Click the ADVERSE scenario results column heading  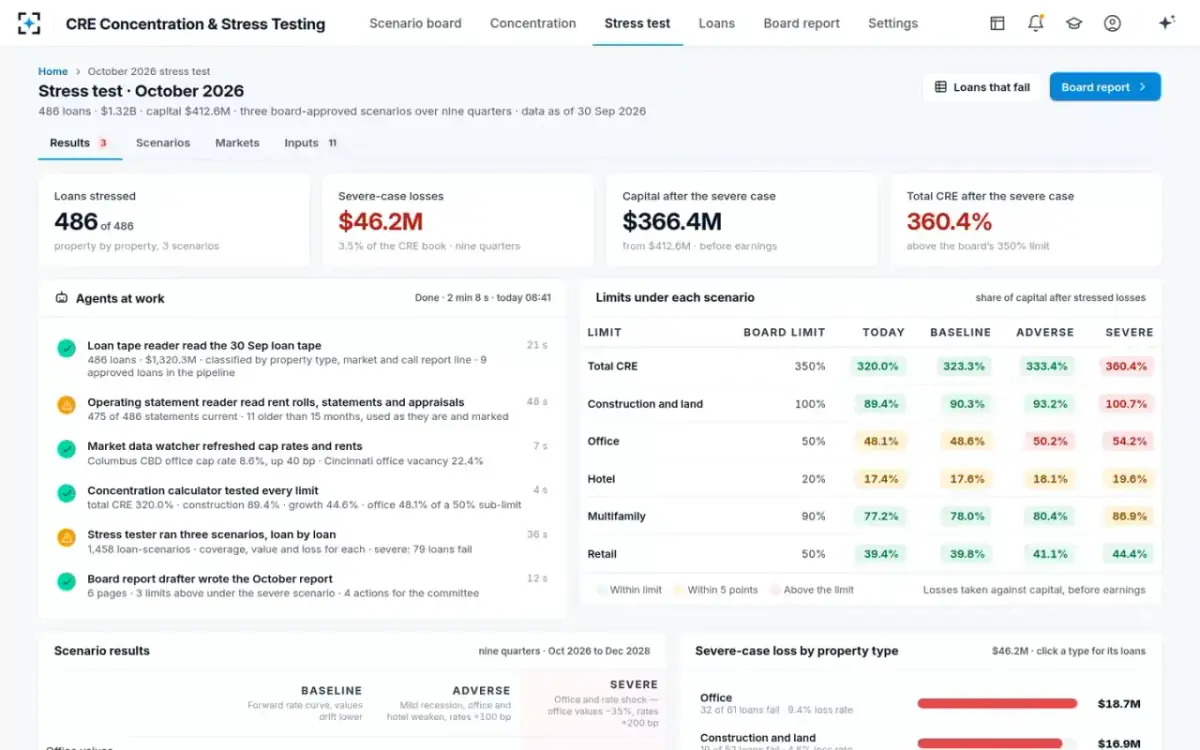(481, 691)
